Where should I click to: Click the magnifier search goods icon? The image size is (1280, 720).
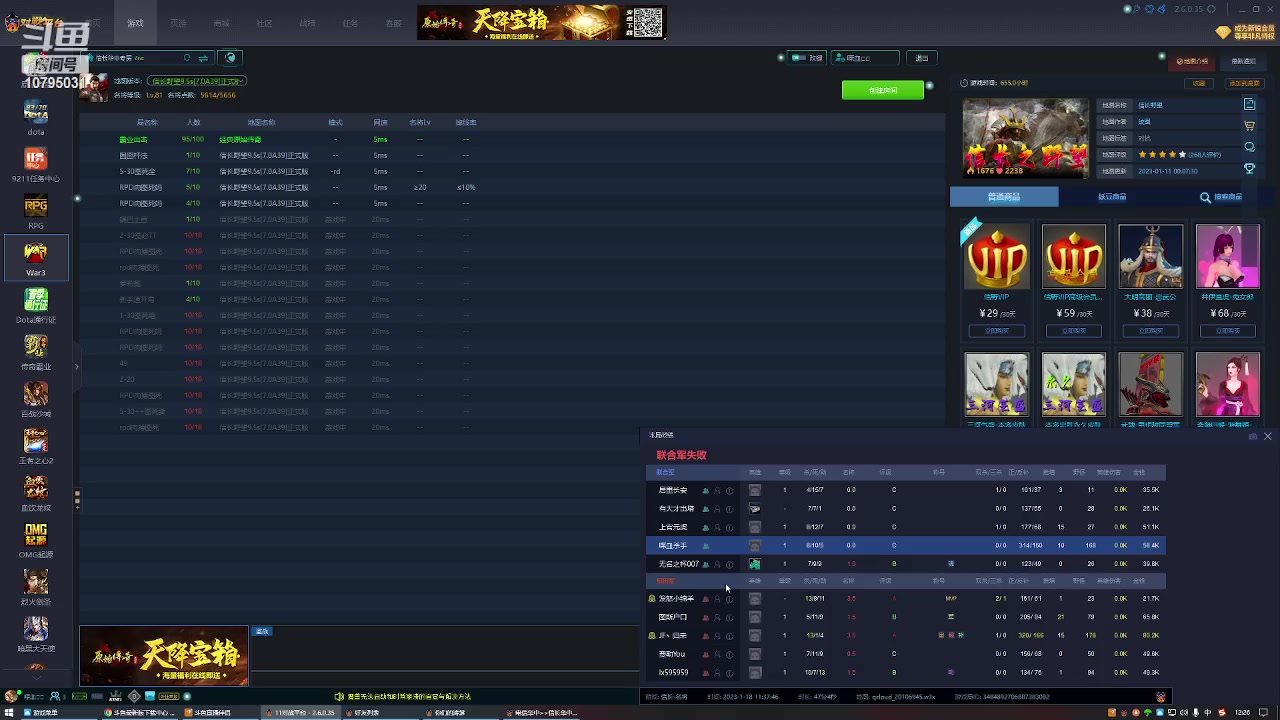pos(1205,198)
